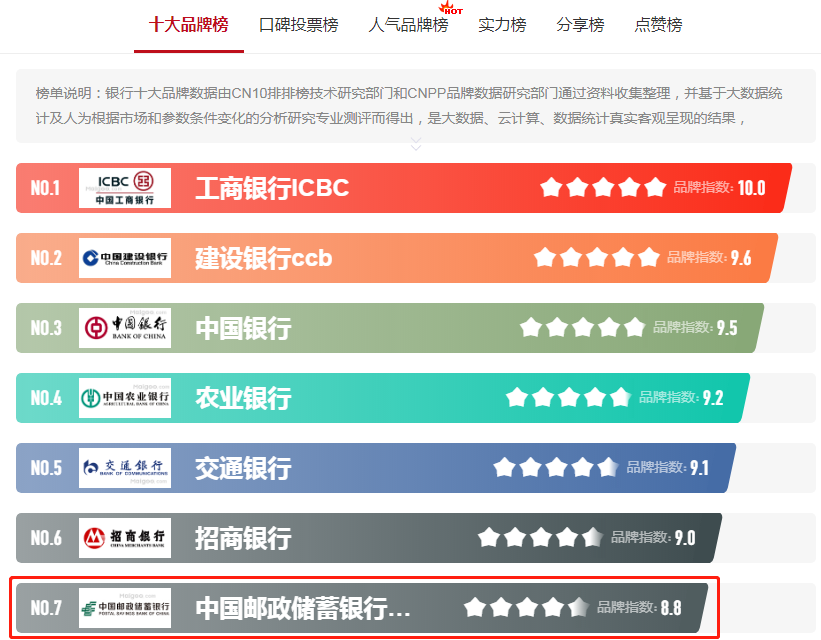Expand the 榜单说明 description chevron
This screenshot has height=640, width=821.
click(416, 146)
